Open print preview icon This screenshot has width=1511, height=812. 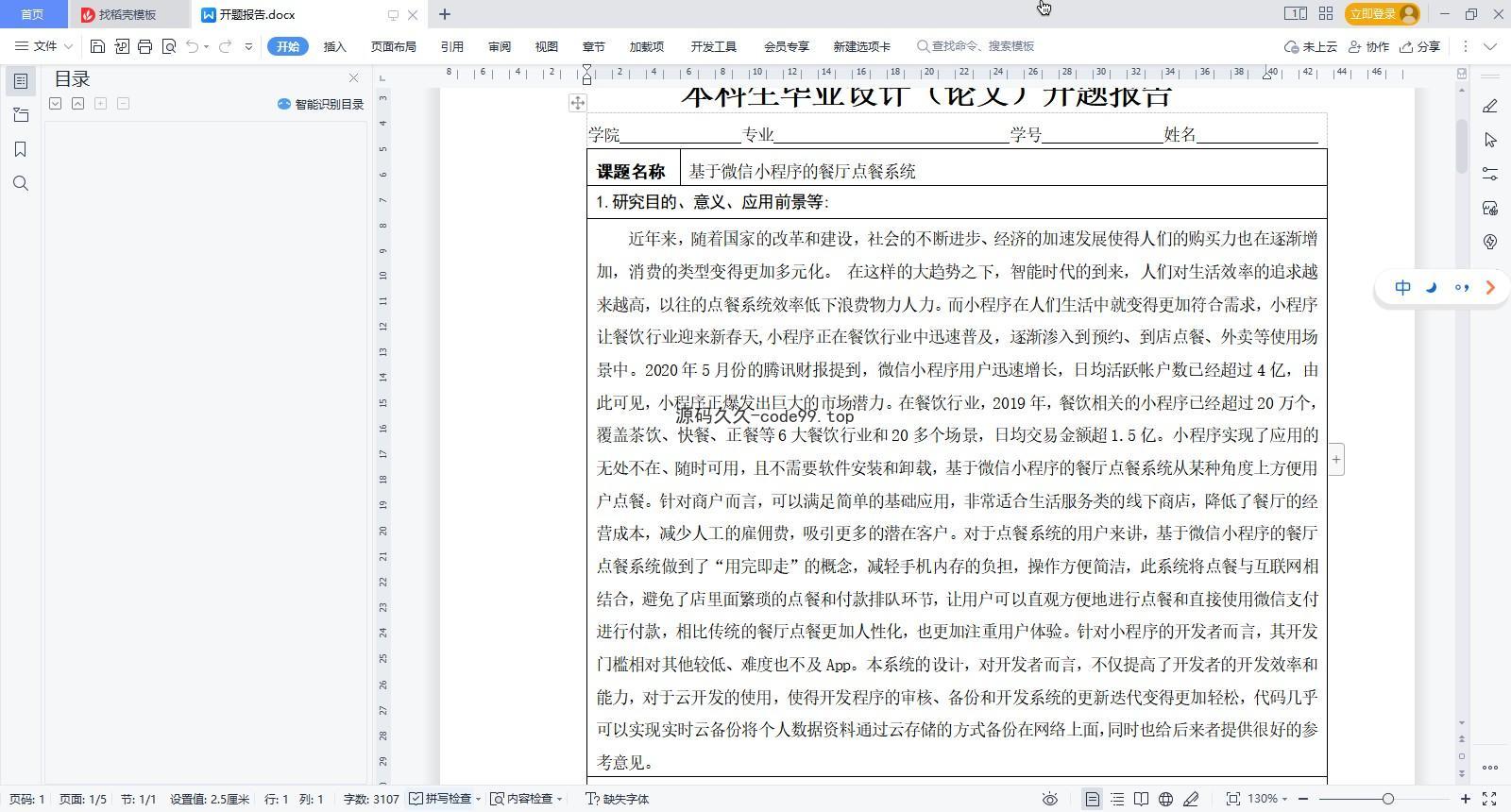(169, 46)
